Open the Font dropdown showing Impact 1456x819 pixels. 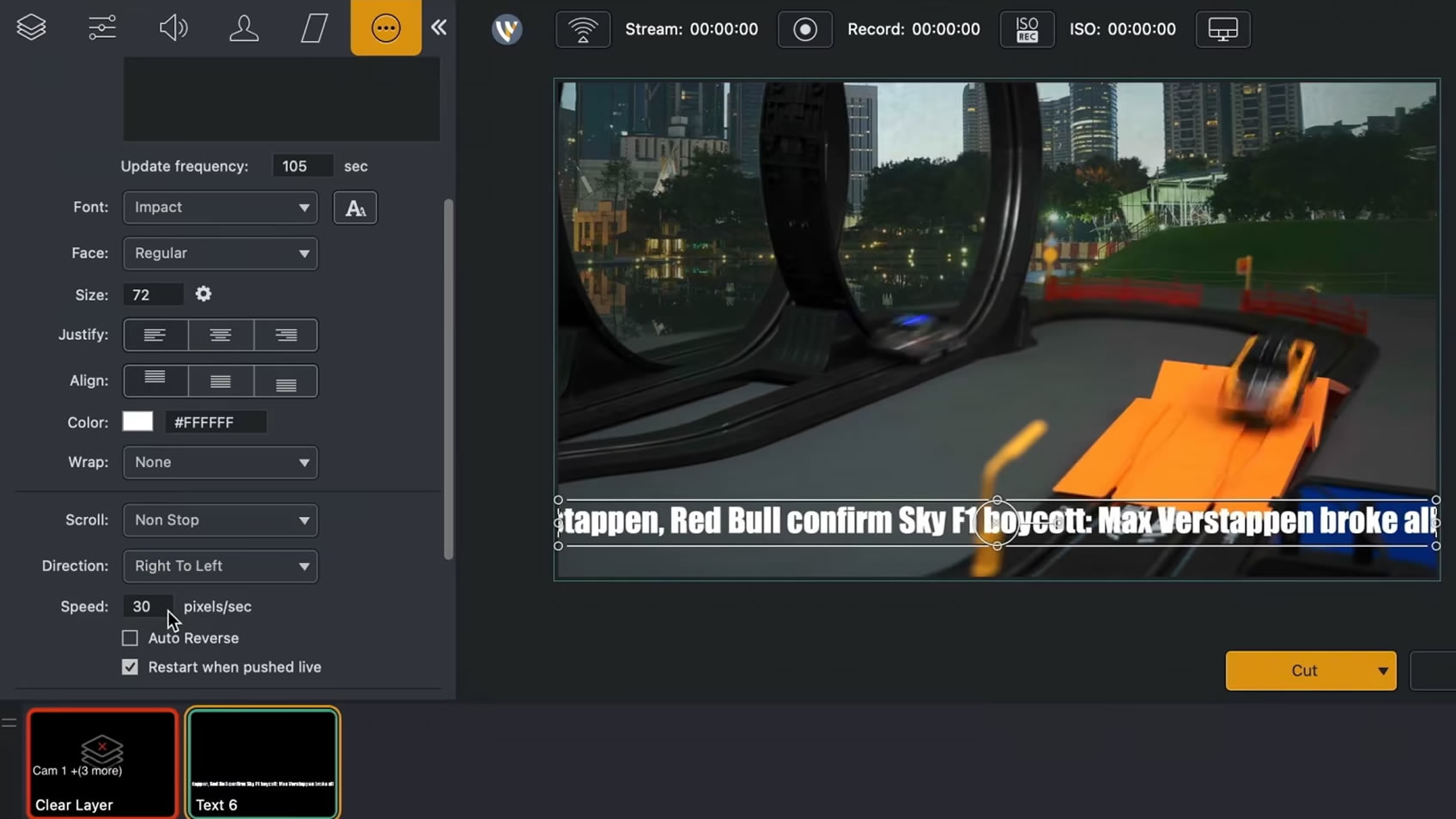(221, 208)
